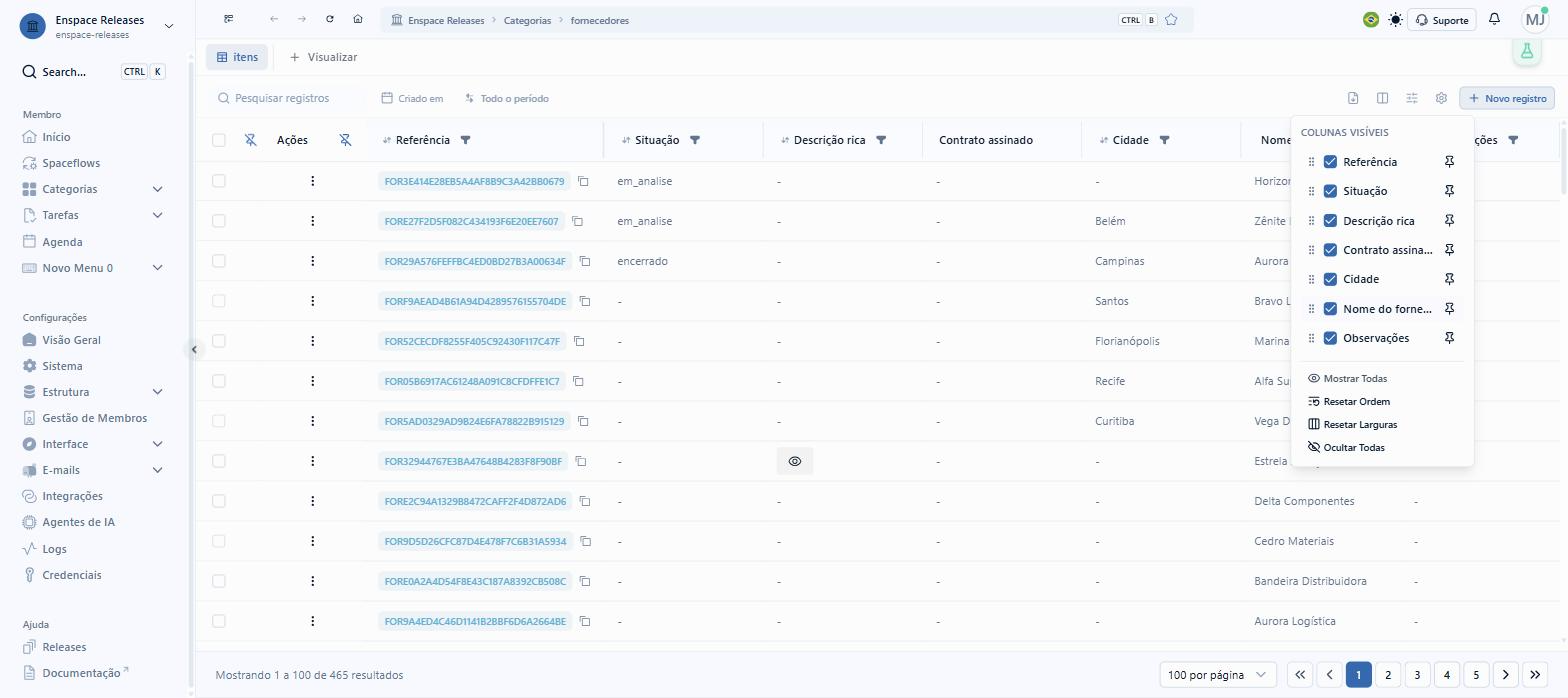This screenshot has height=698, width=1568.
Task: Open the green lab flask icon
Action: [1526, 51]
